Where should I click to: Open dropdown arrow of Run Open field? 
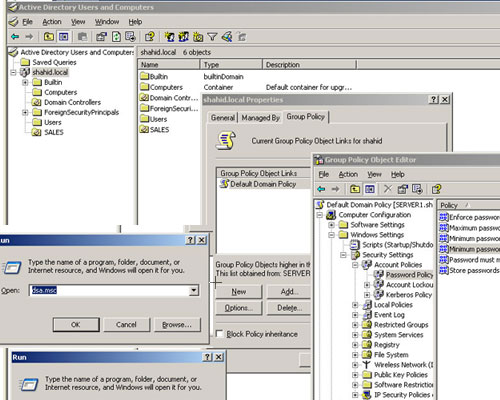point(194,290)
